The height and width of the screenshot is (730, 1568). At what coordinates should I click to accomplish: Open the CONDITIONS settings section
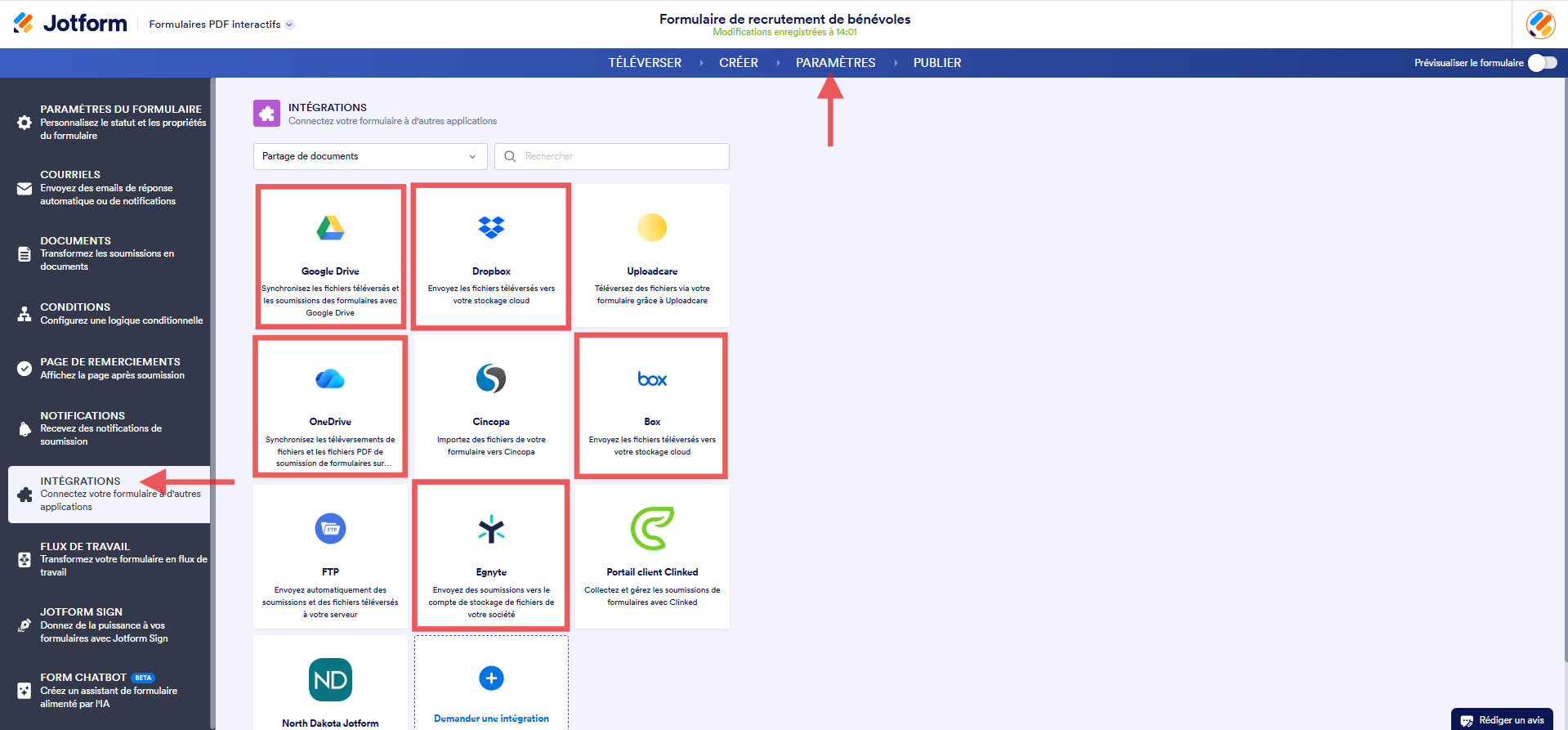(x=109, y=314)
